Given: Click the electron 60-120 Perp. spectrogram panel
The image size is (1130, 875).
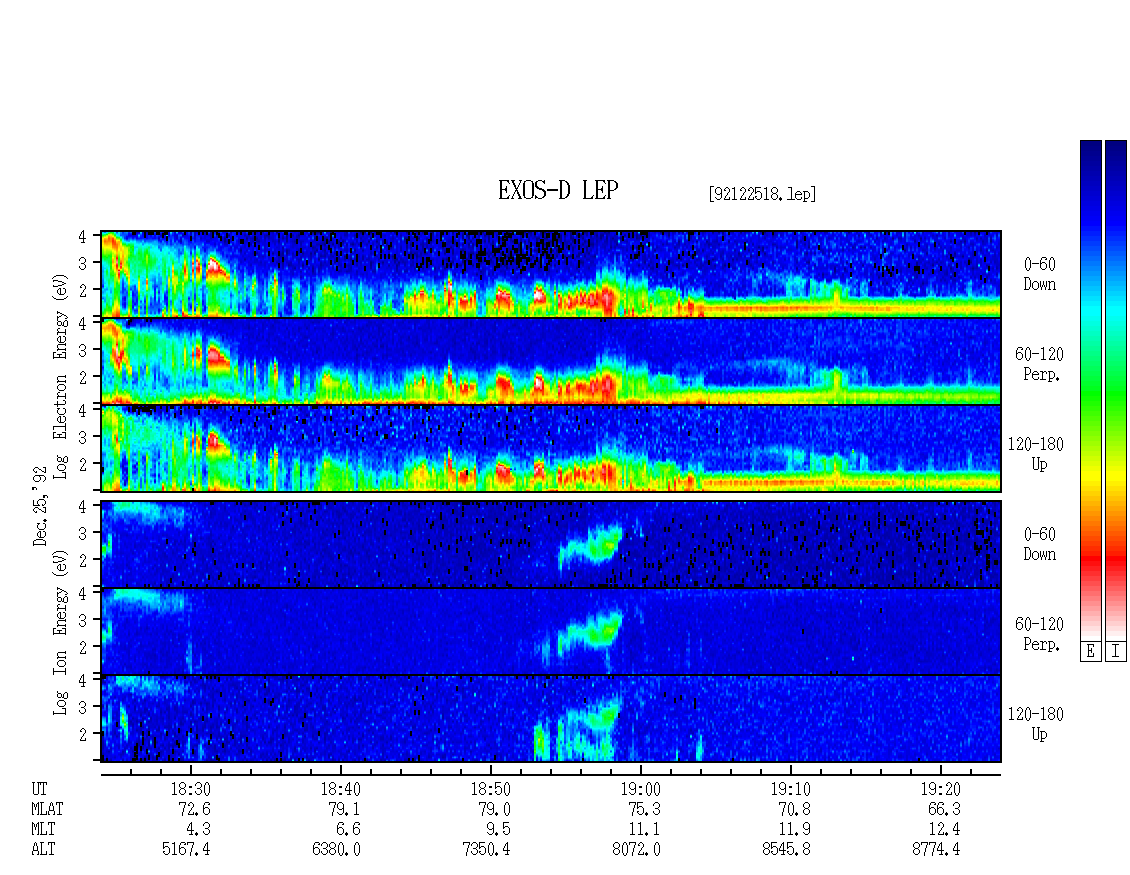Looking at the screenshot, I should click(x=551, y=361).
